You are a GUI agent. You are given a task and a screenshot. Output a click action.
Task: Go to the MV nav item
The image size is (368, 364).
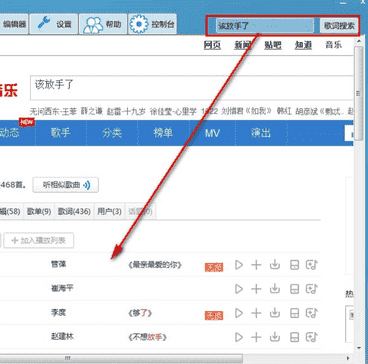tap(212, 133)
